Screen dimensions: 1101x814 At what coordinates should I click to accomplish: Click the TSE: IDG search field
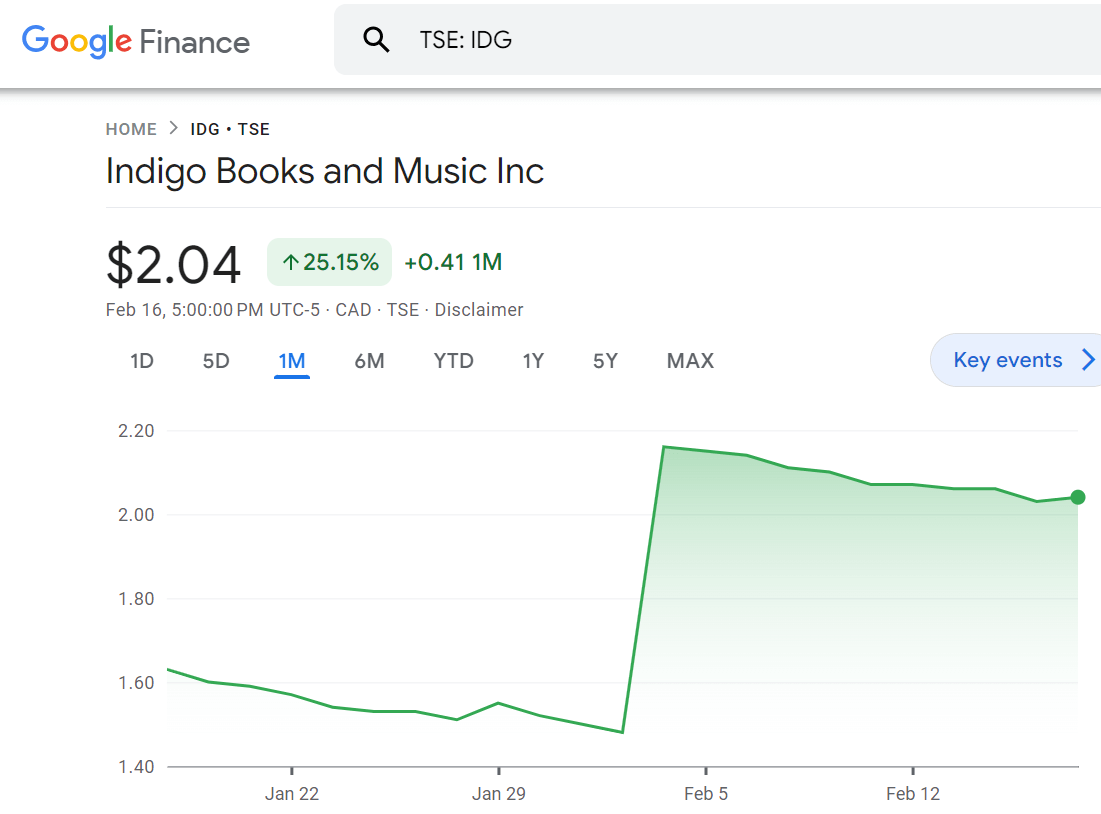coord(718,40)
